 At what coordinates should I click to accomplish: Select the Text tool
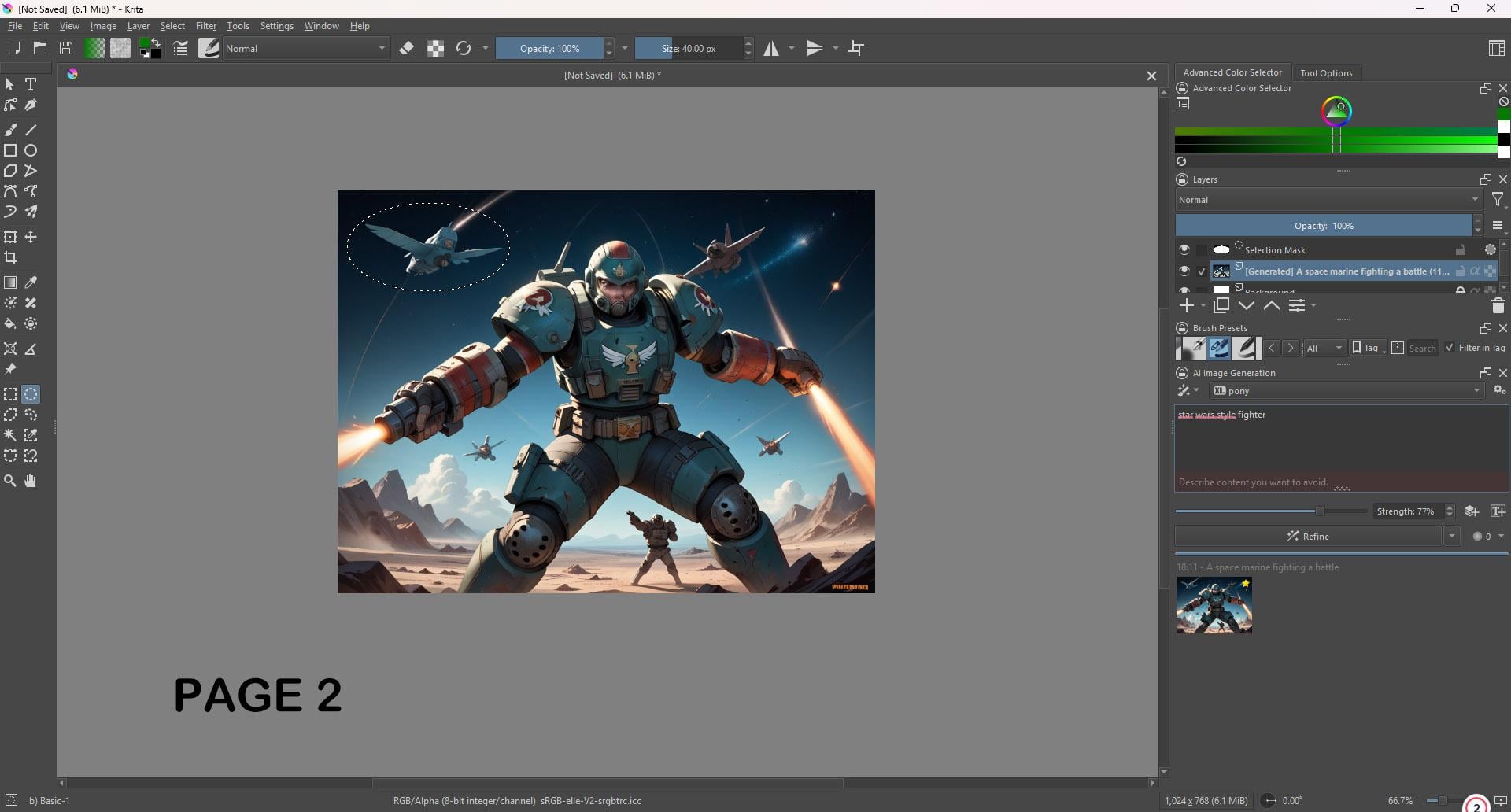[31, 84]
